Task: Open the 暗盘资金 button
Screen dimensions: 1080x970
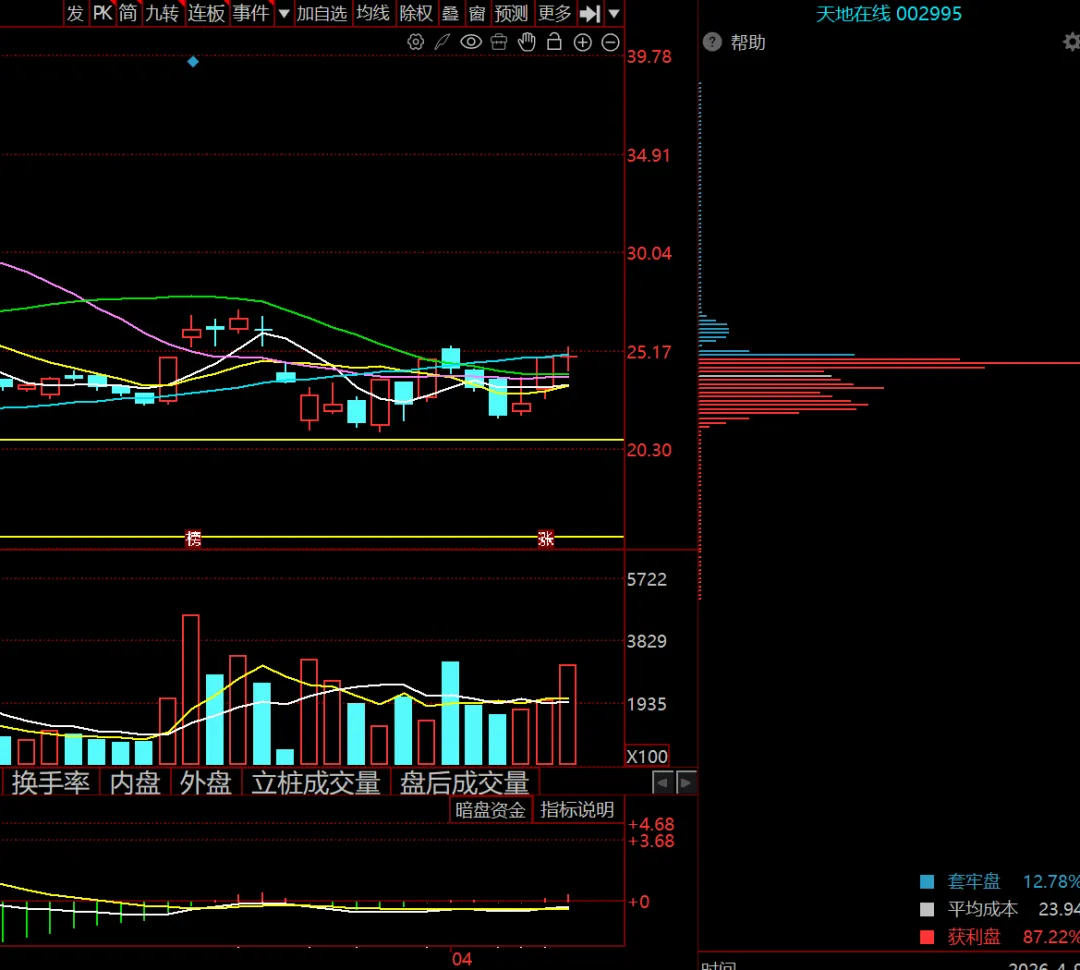Action: pos(490,810)
